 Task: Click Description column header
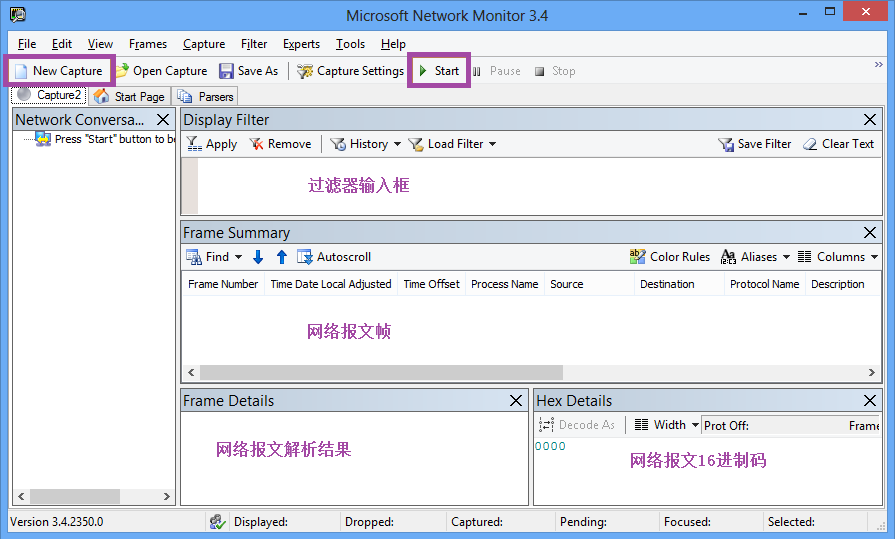(x=842, y=284)
